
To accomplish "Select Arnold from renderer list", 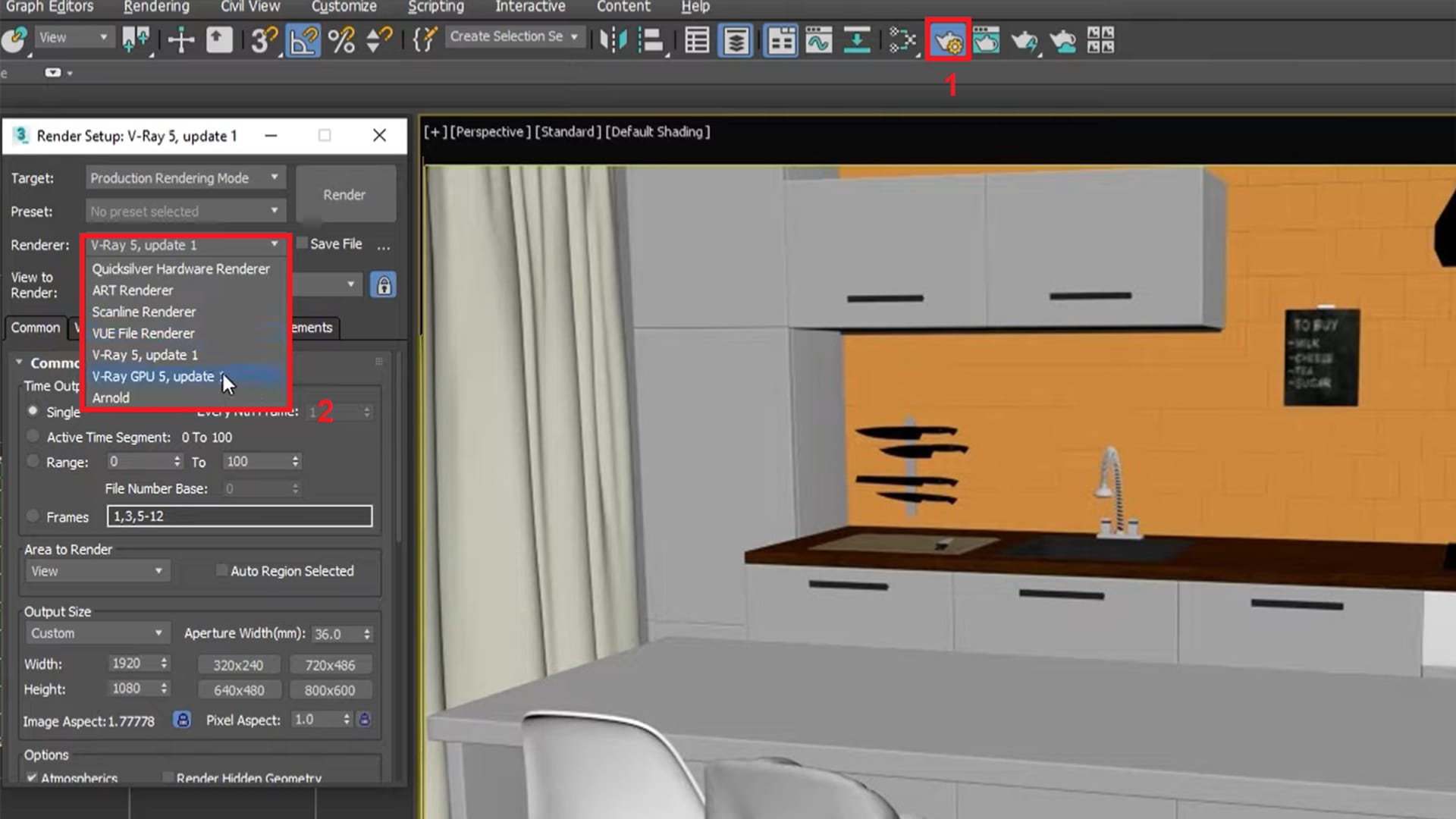I will click(110, 397).
